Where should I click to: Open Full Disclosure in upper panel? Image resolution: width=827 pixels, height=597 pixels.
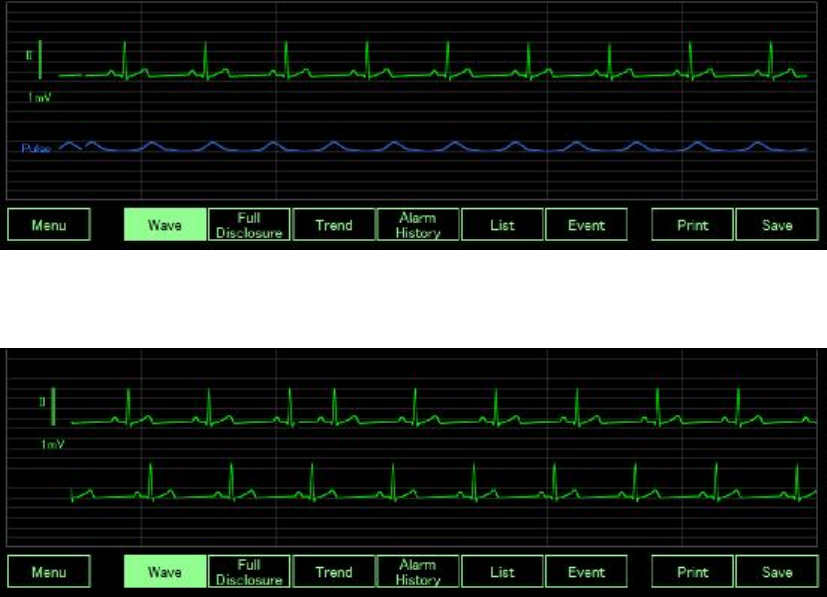[x=249, y=225]
